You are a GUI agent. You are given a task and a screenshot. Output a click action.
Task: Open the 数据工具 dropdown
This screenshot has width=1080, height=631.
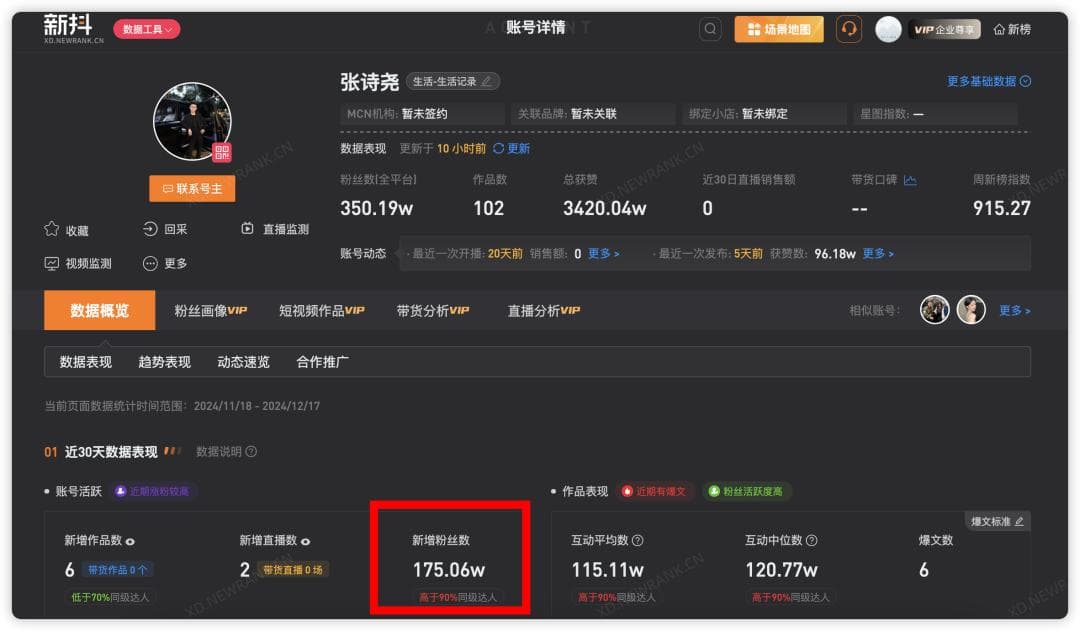pyautogui.click(x=146, y=30)
